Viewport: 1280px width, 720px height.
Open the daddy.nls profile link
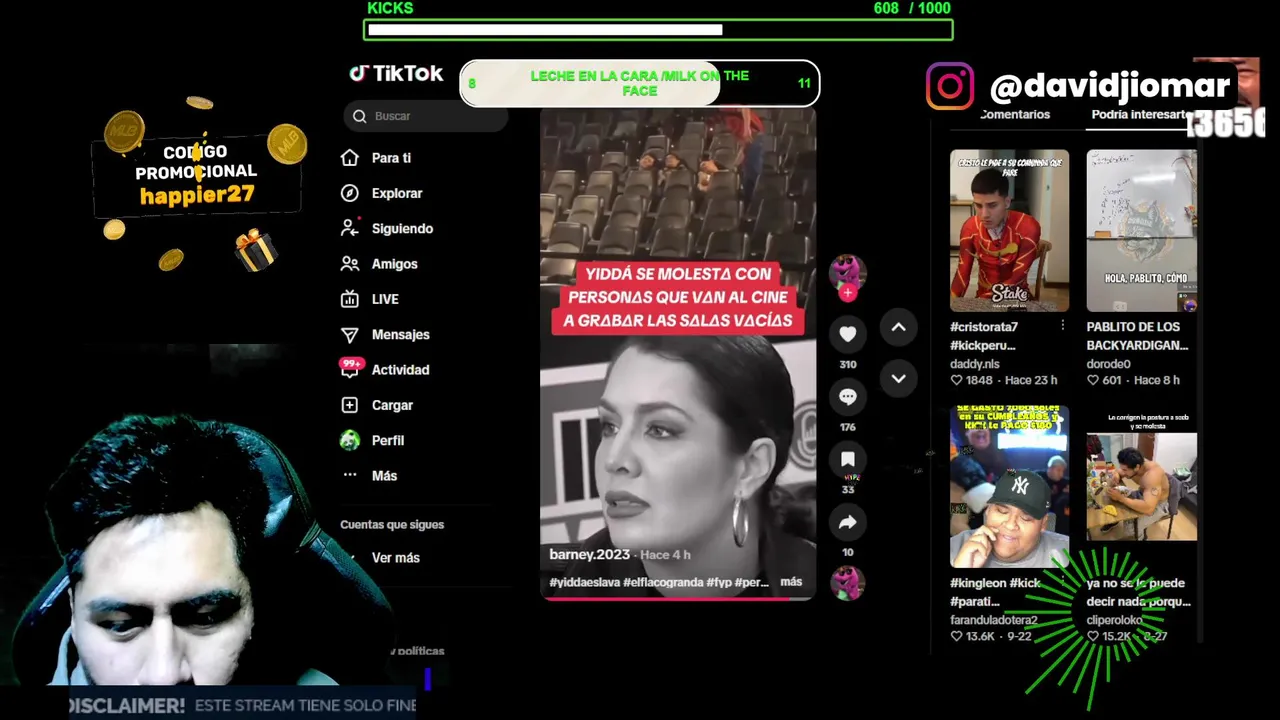pyautogui.click(x=975, y=364)
